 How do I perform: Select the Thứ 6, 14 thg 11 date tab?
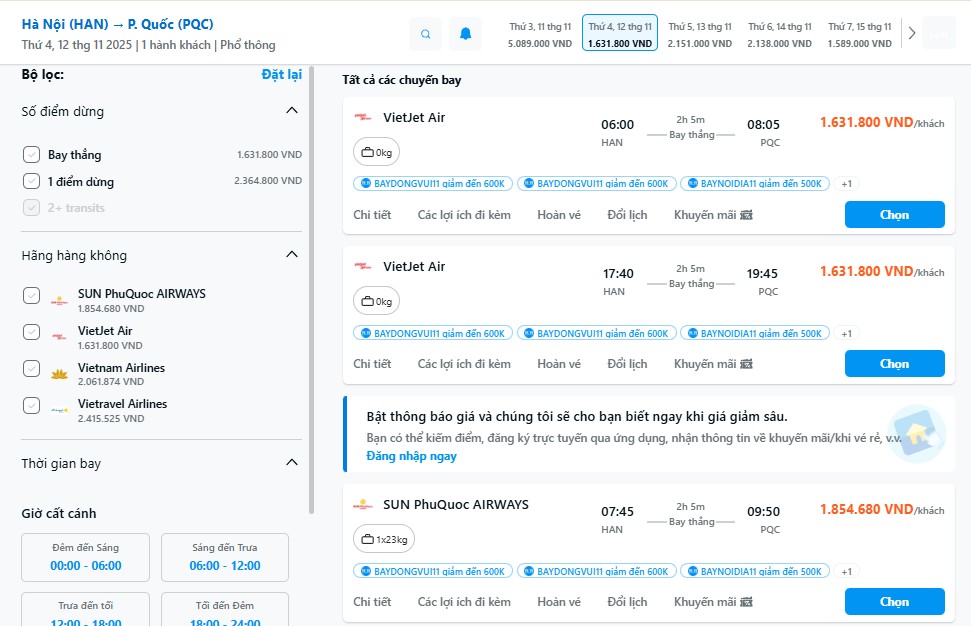(780, 34)
